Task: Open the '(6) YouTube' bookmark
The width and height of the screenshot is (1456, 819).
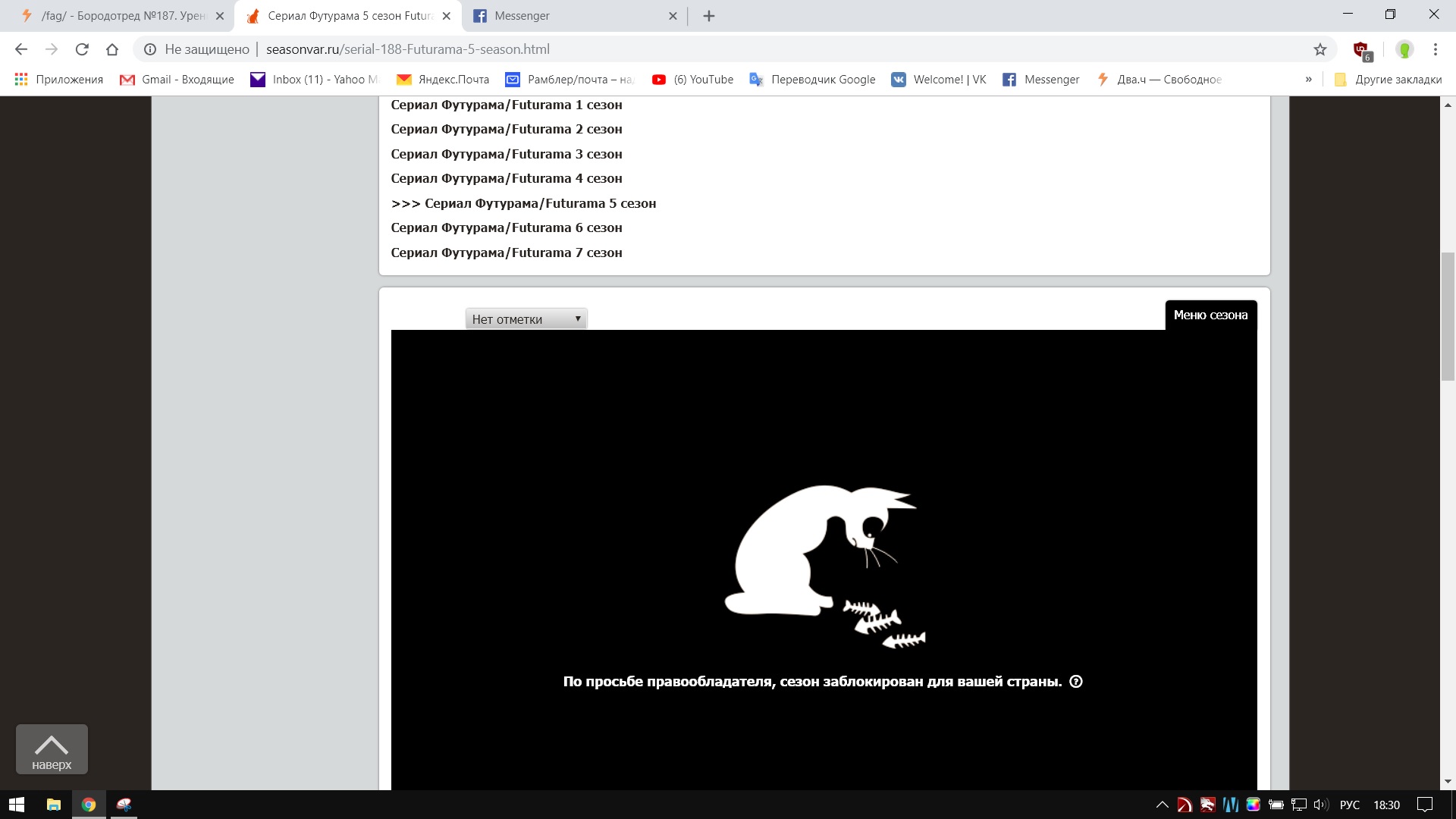Action: pyautogui.click(x=693, y=80)
